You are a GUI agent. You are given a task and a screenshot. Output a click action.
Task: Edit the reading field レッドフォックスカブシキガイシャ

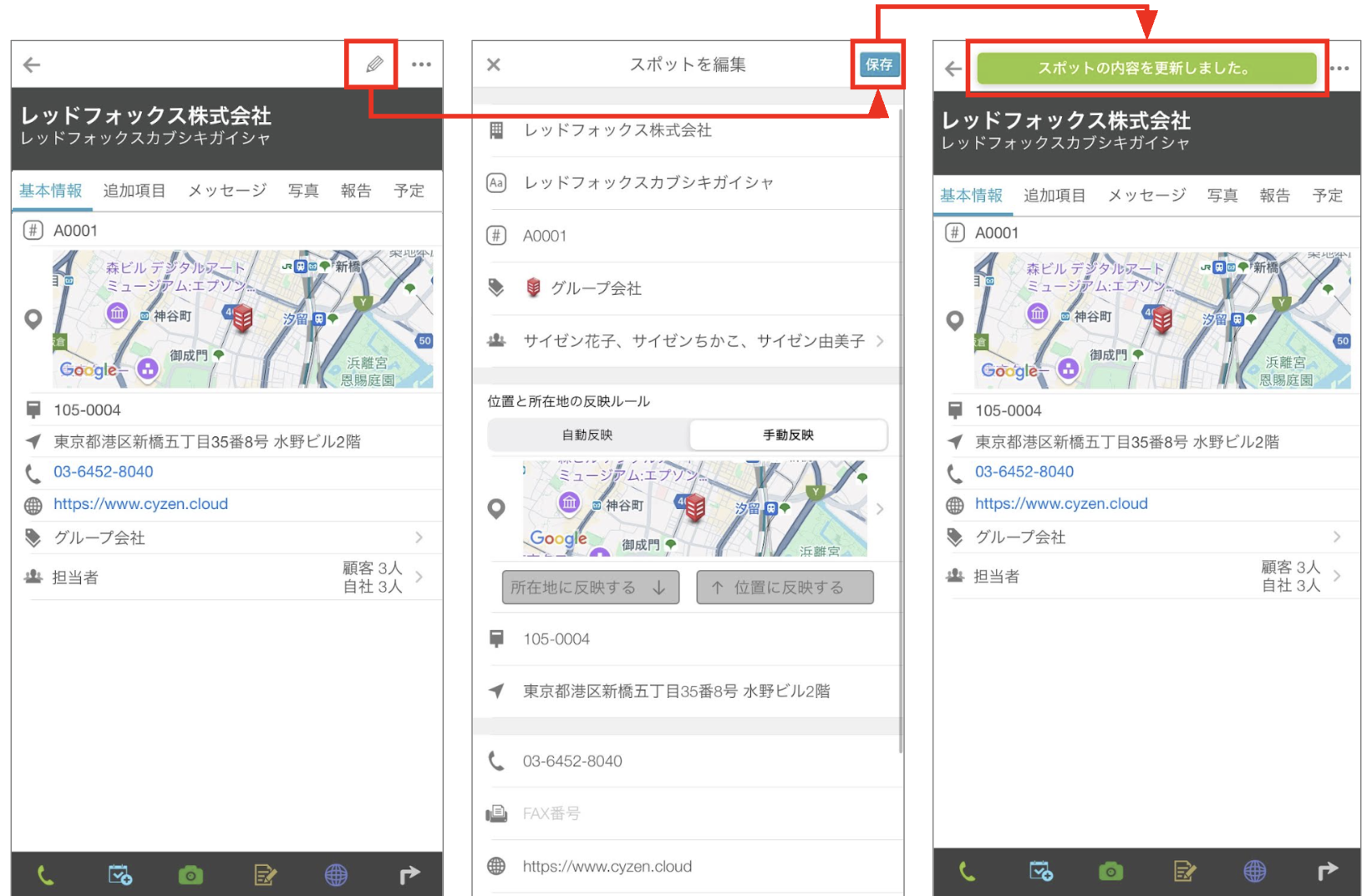[x=689, y=182]
